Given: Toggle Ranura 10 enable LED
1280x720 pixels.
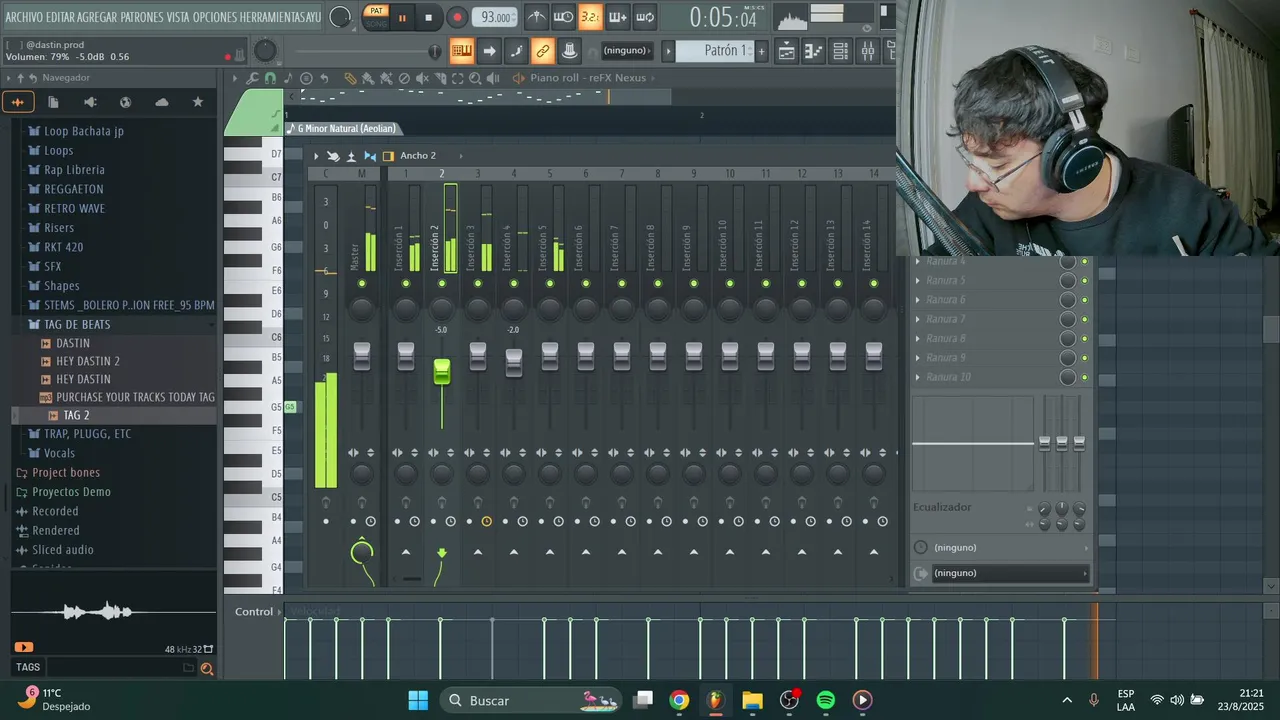Looking at the screenshot, I should 1084,378.
